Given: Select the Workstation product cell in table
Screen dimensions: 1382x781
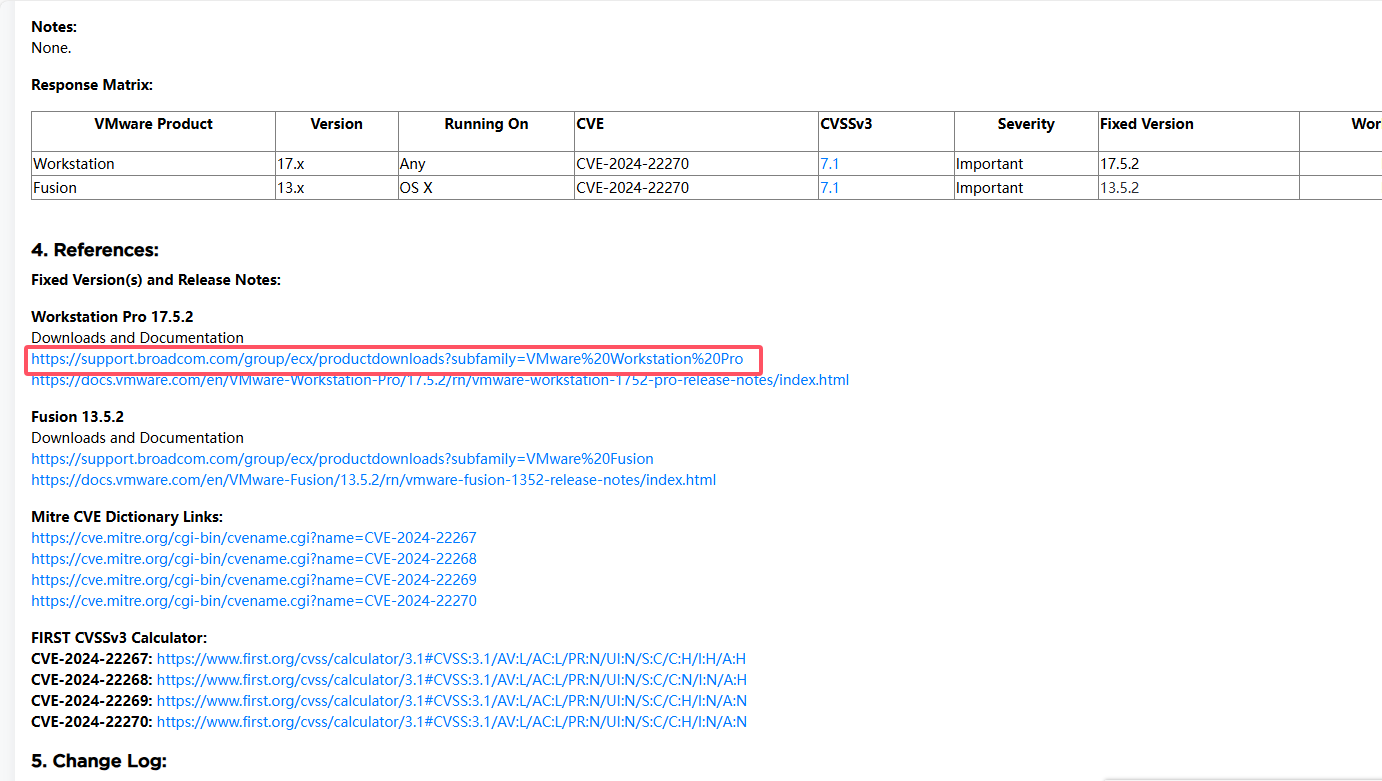Looking at the screenshot, I should click(x=153, y=164).
